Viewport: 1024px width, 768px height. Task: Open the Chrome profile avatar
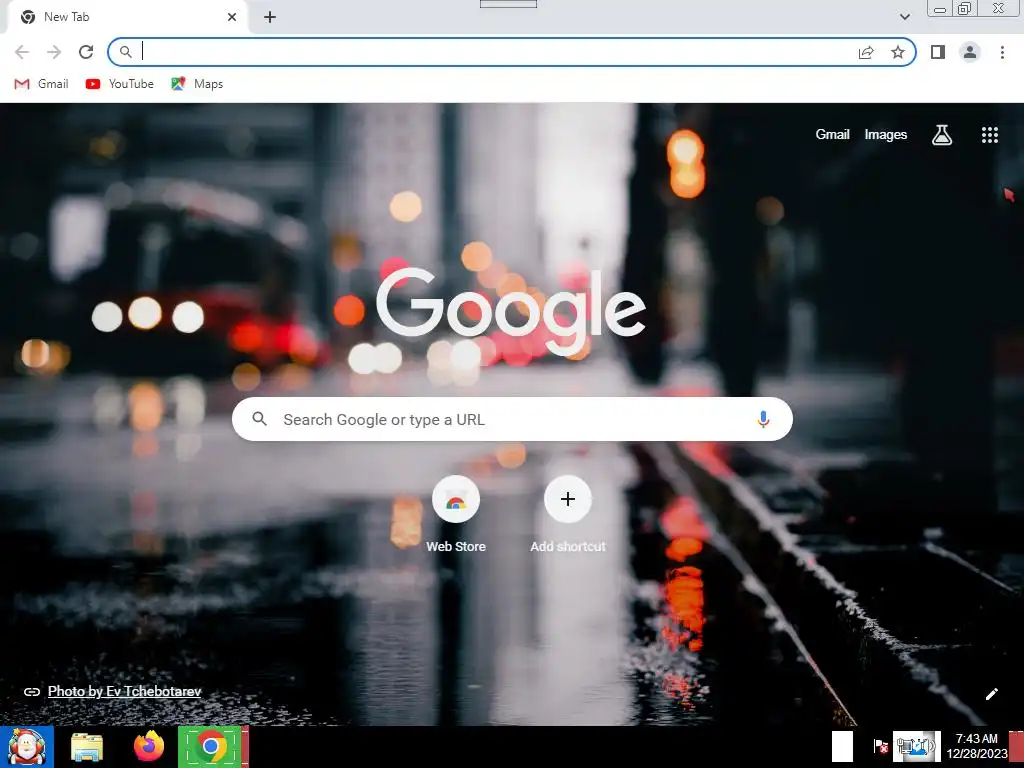pyautogui.click(x=970, y=52)
